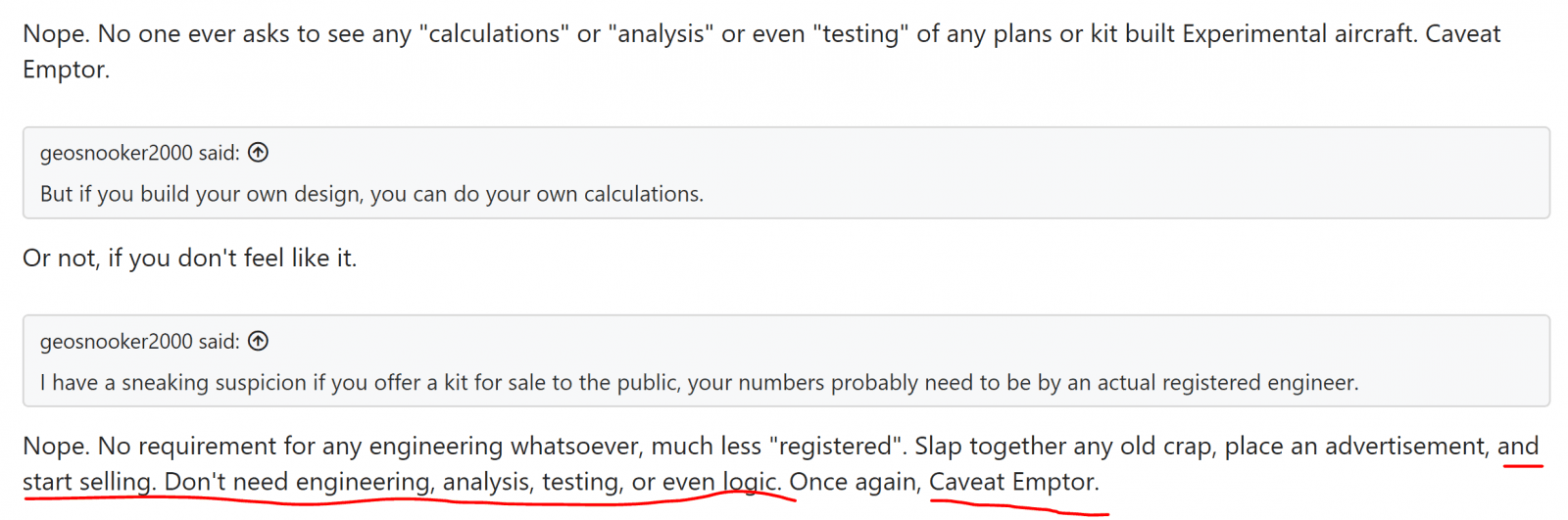
Task: Click the red-underlined "Caveat Emptor." at the end
Action: click(1013, 482)
